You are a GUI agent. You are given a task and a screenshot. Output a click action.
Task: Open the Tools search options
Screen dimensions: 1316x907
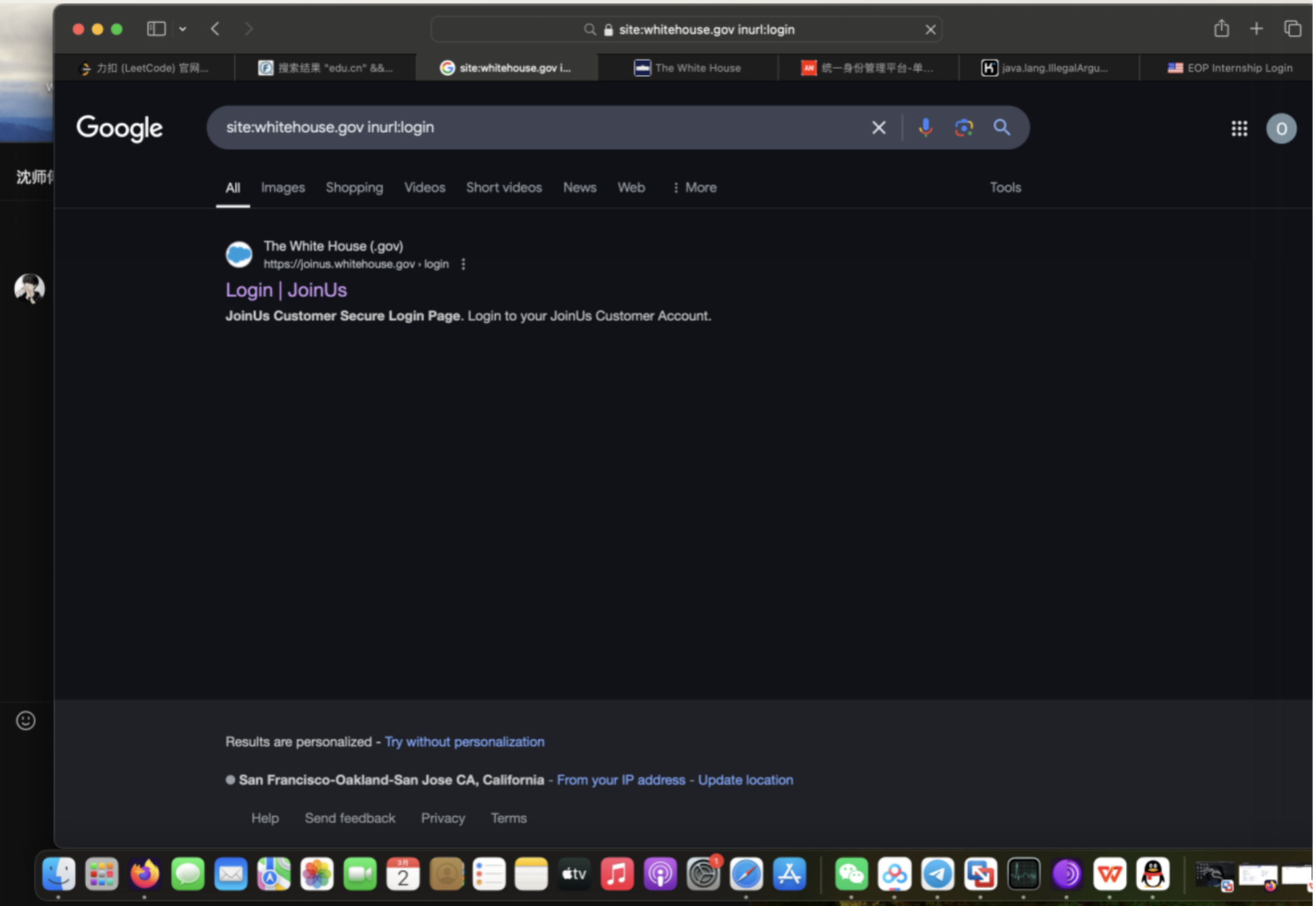pyautogui.click(x=1005, y=187)
